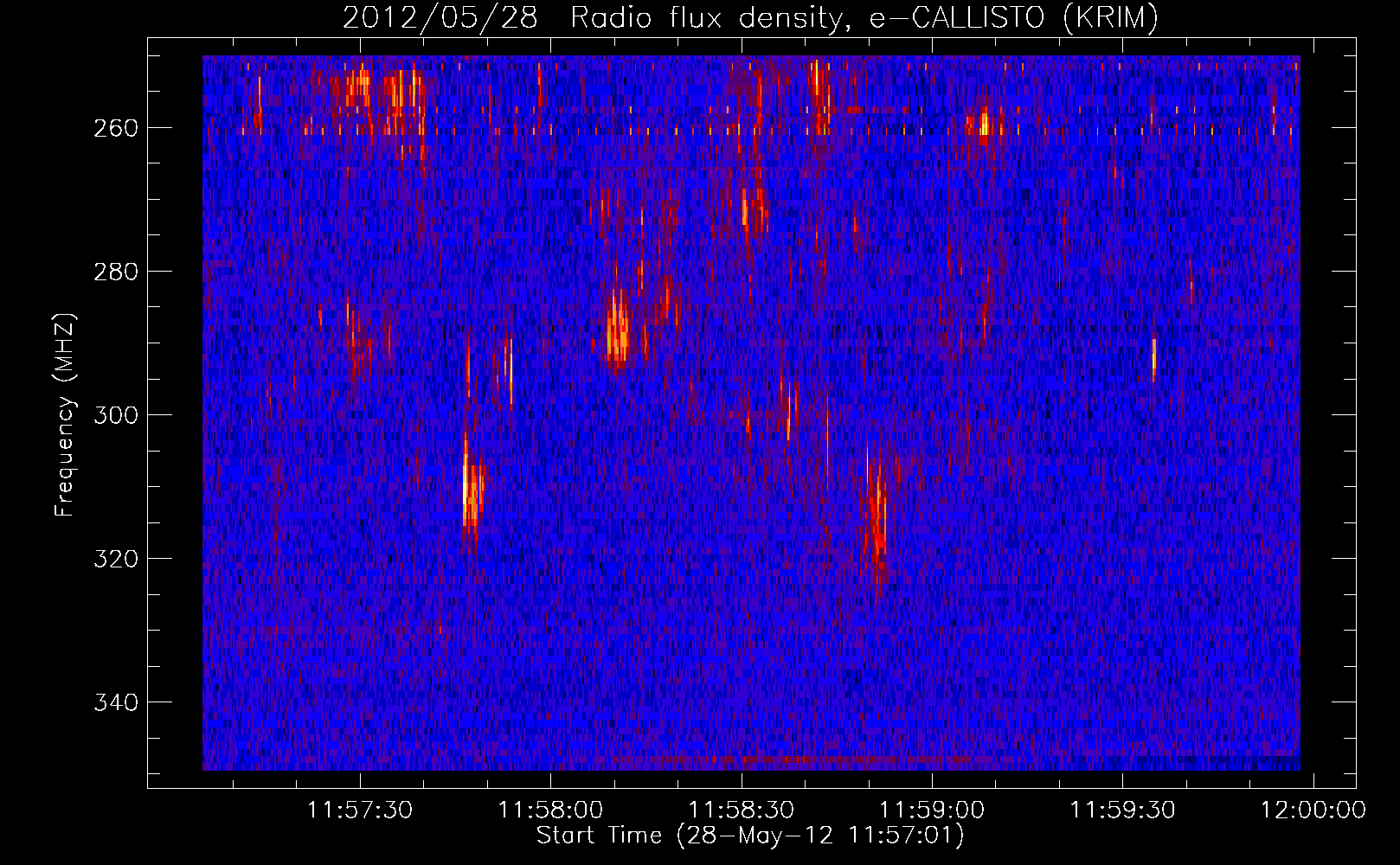Click the 11:58:30 time tick label
The width and height of the screenshot is (1400, 865).
coord(742,810)
